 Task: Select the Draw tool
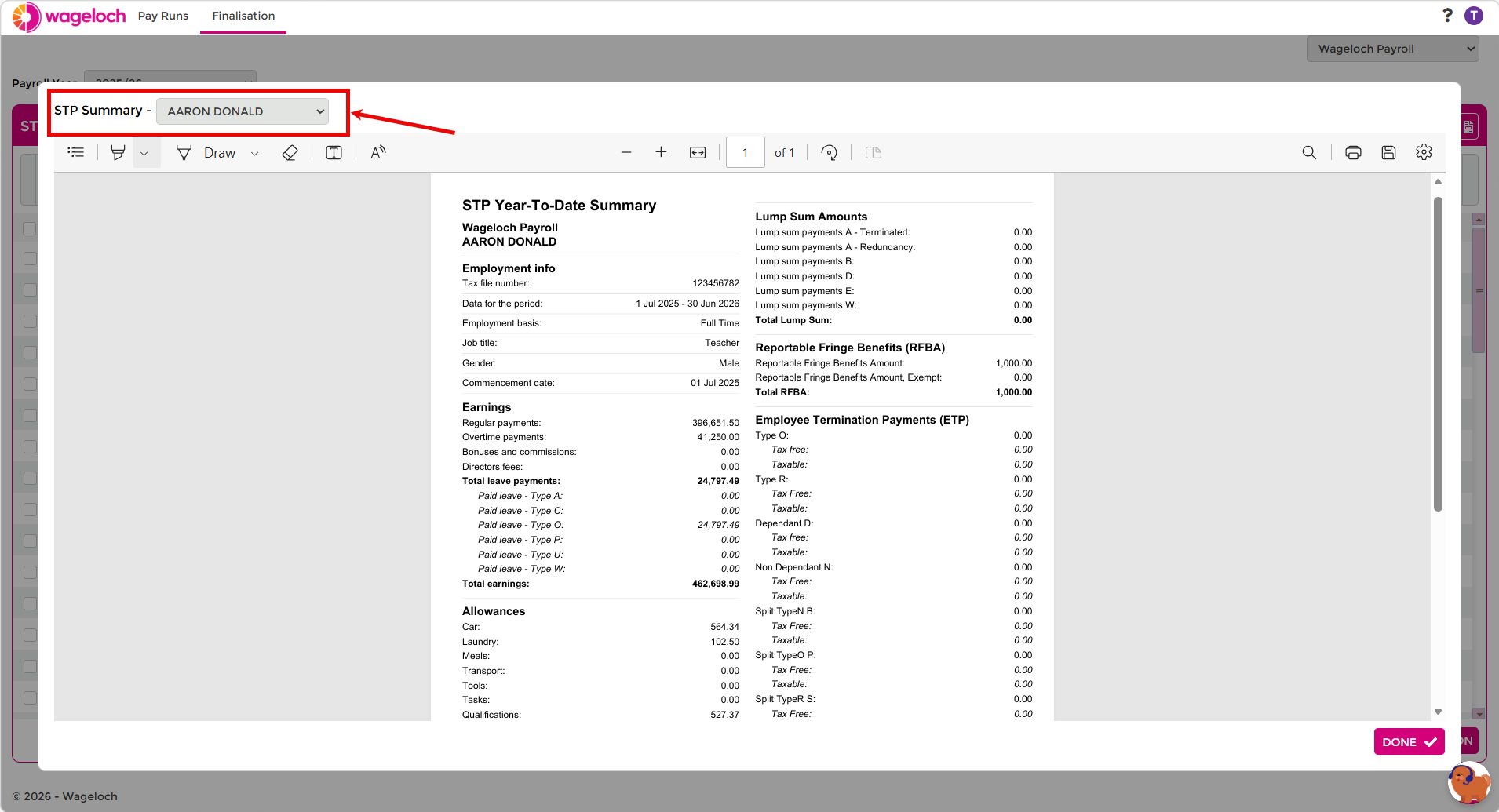(206, 153)
